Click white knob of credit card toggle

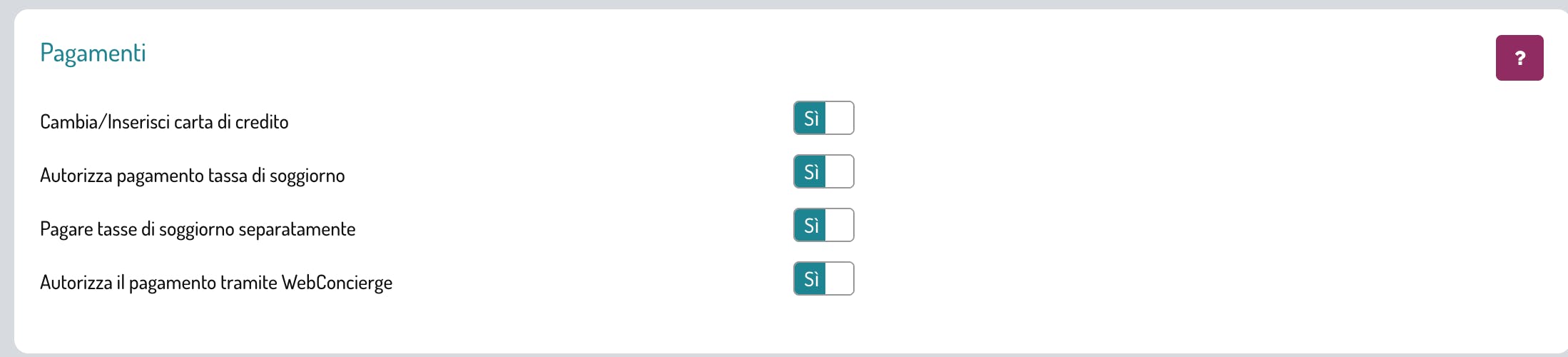click(840, 118)
